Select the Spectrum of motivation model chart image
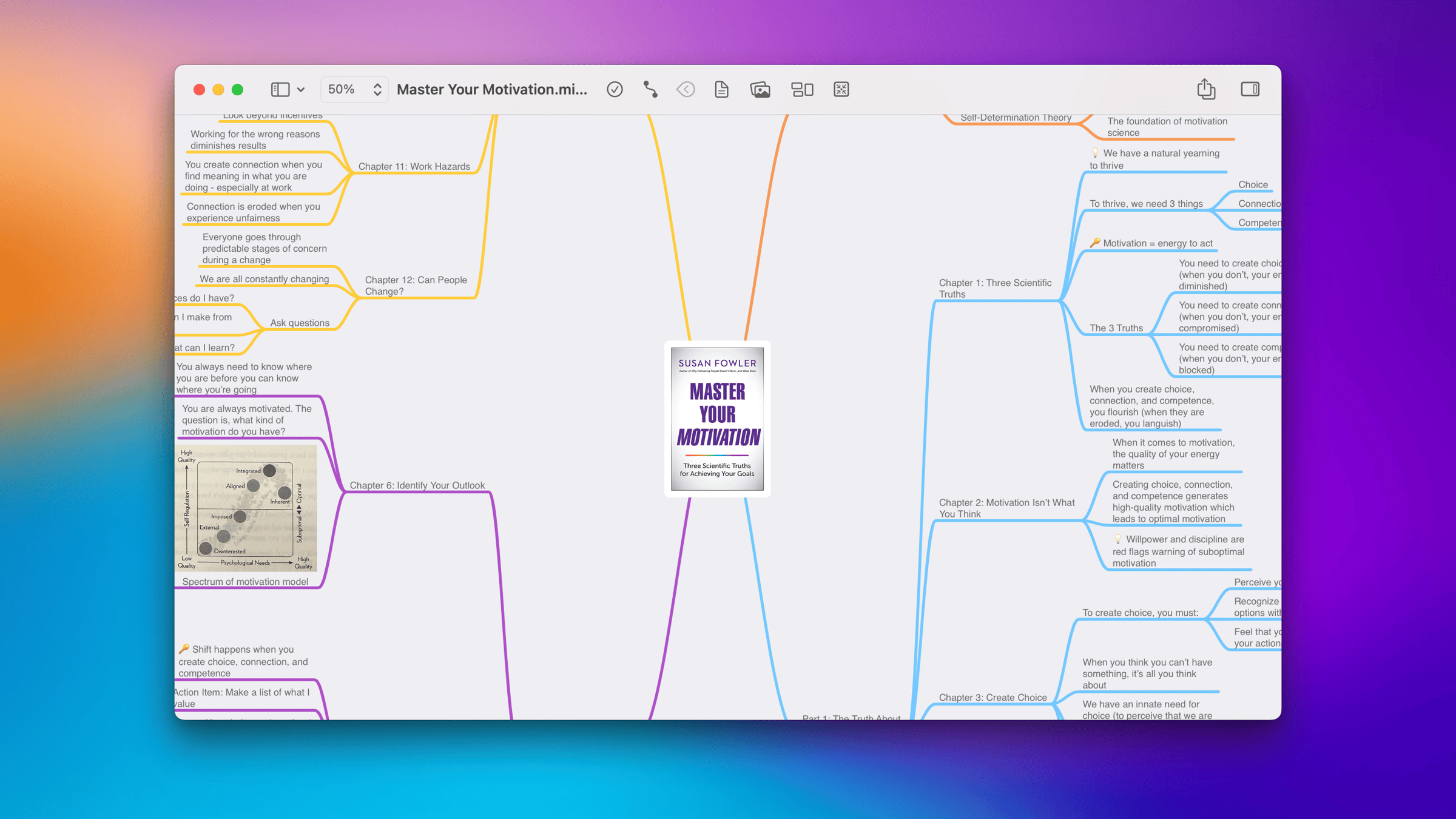The width and height of the screenshot is (1456, 819). coord(246,508)
